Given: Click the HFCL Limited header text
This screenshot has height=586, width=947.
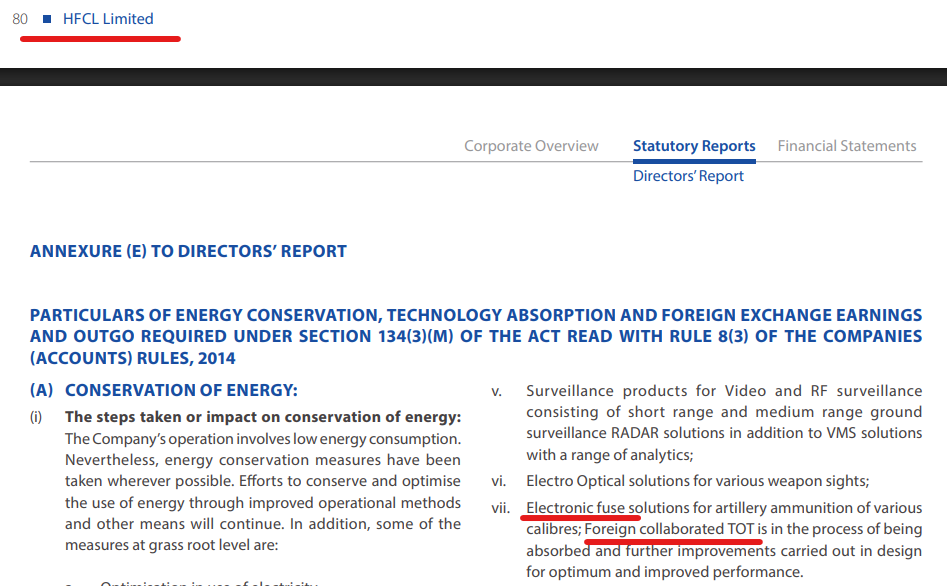Looking at the screenshot, I should (108, 19).
